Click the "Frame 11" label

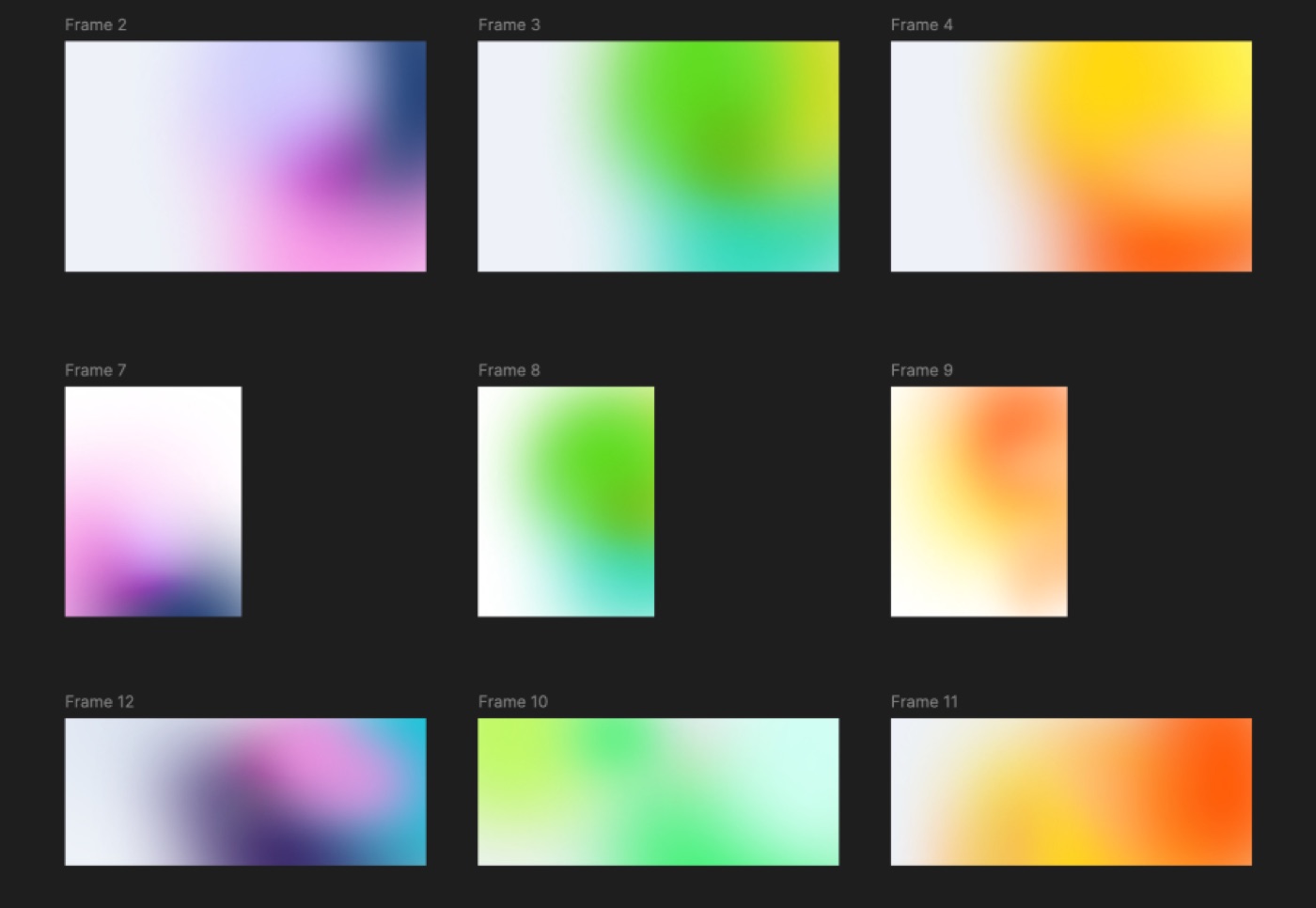(x=924, y=701)
